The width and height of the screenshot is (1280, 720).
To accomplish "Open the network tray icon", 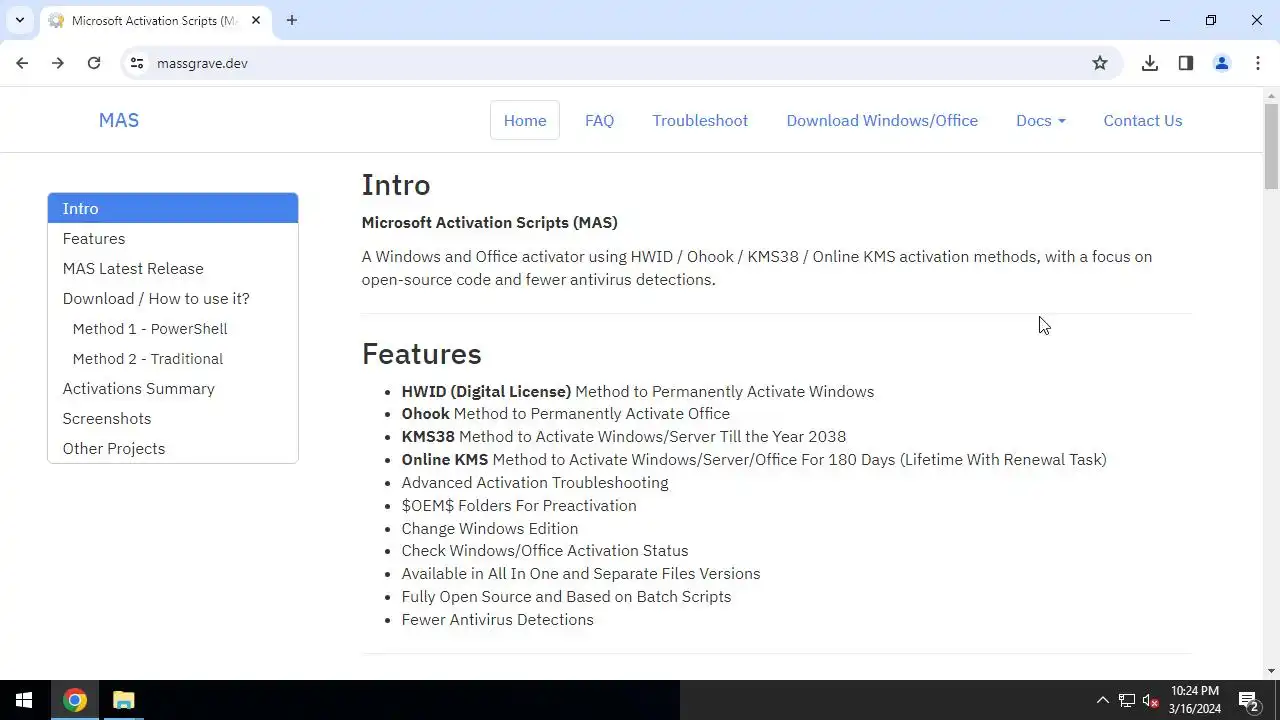I will coord(1127,700).
